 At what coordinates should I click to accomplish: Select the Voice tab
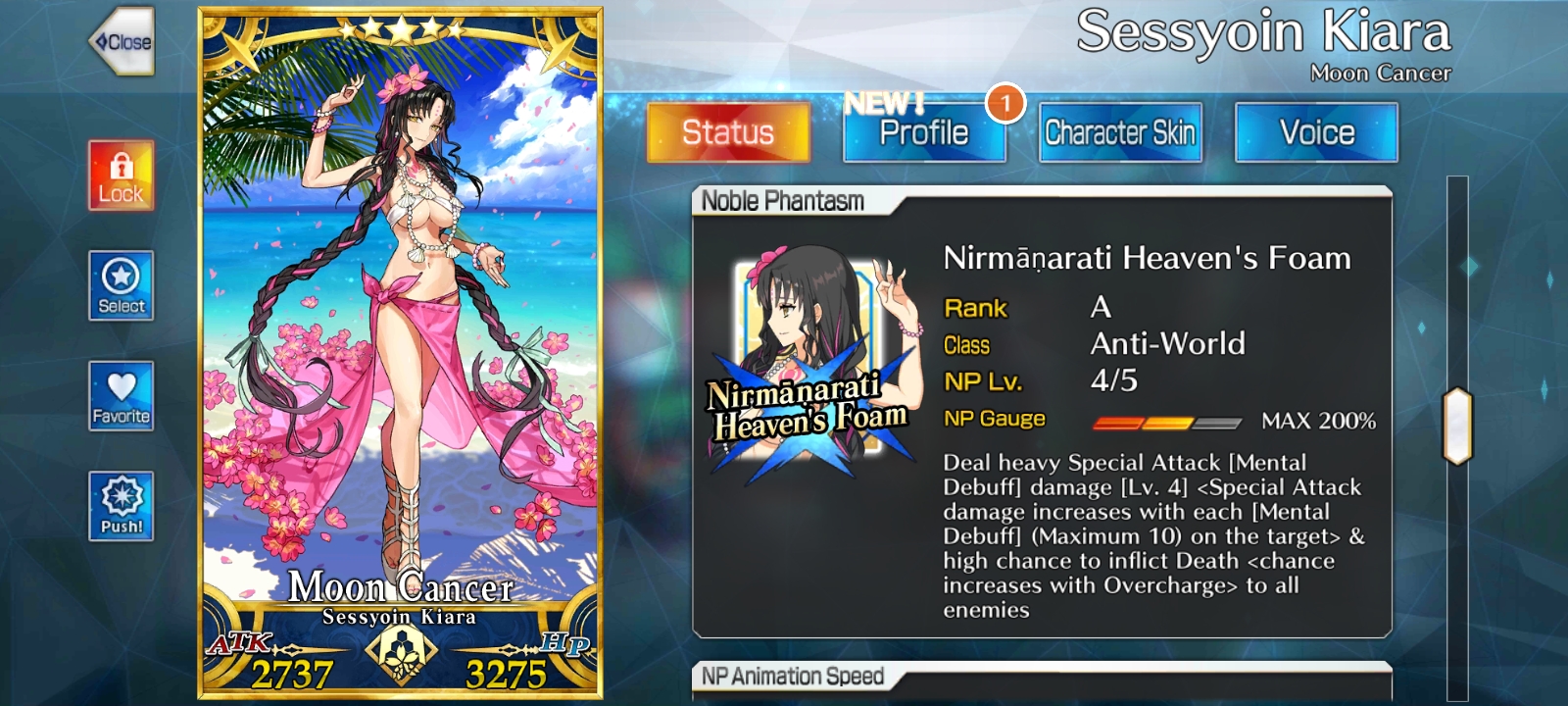(1316, 132)
